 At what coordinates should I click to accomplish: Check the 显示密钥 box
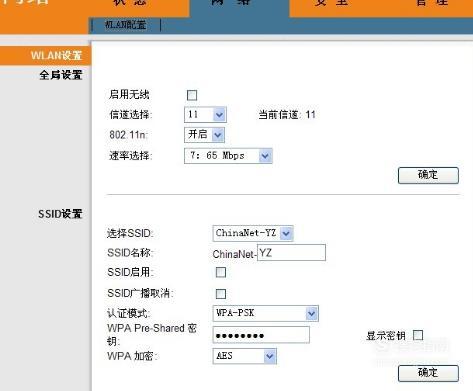click(418, 335)
